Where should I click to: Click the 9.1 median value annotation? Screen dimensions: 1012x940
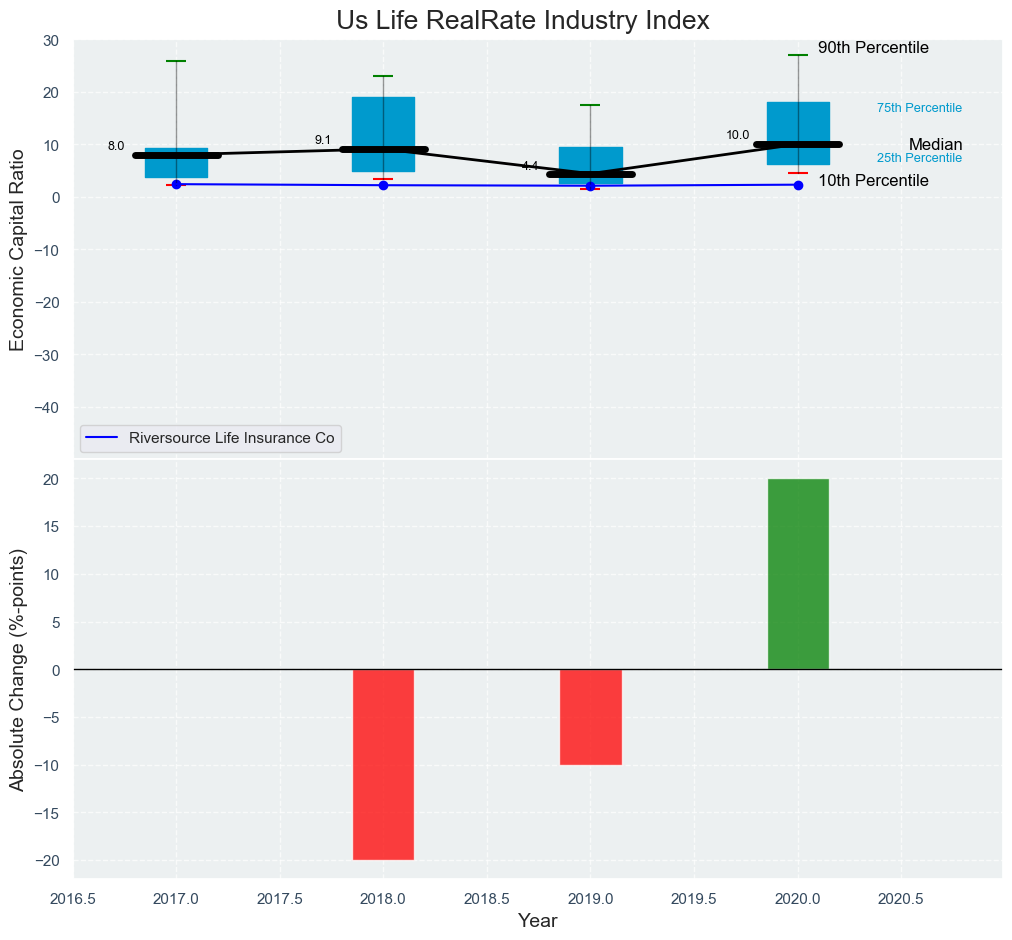(x=323, y=140)
